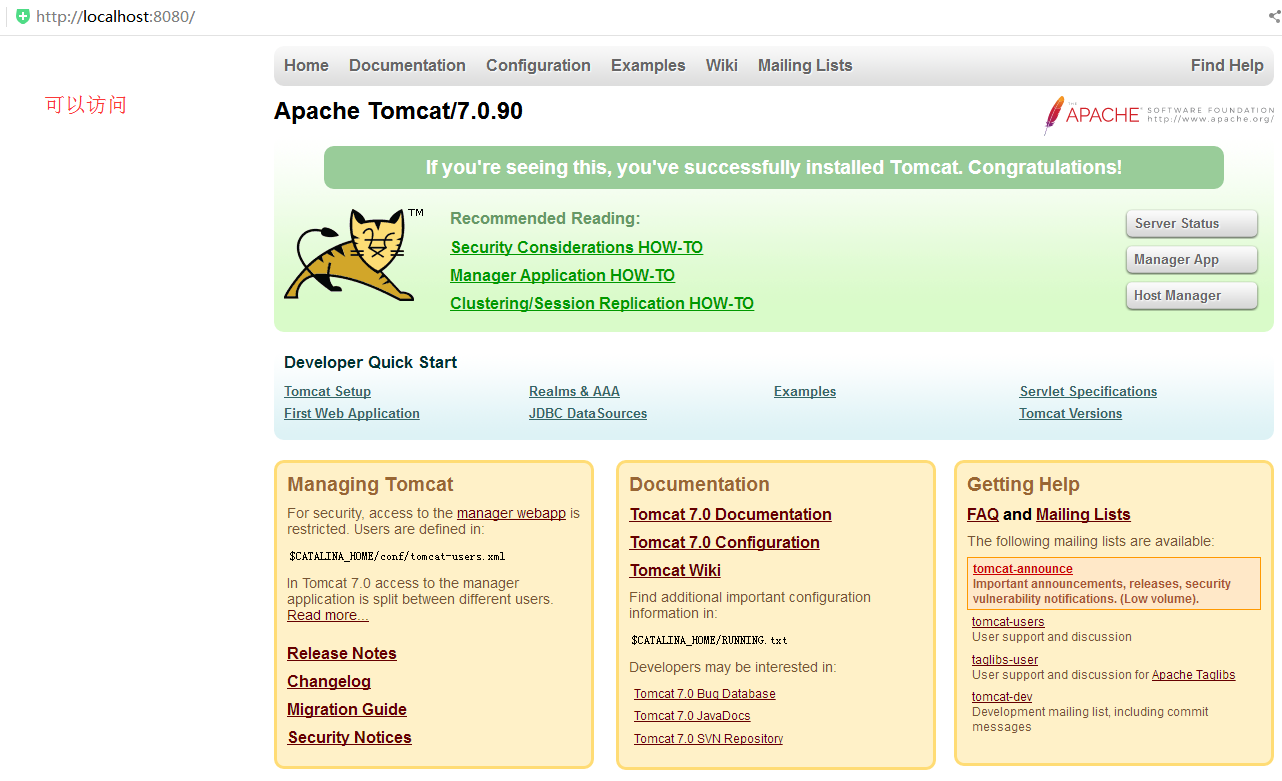Click $CATALINA_HOME/RUNNING.txt path text
Screen dimensions: 1282x781
pos(709,640)
